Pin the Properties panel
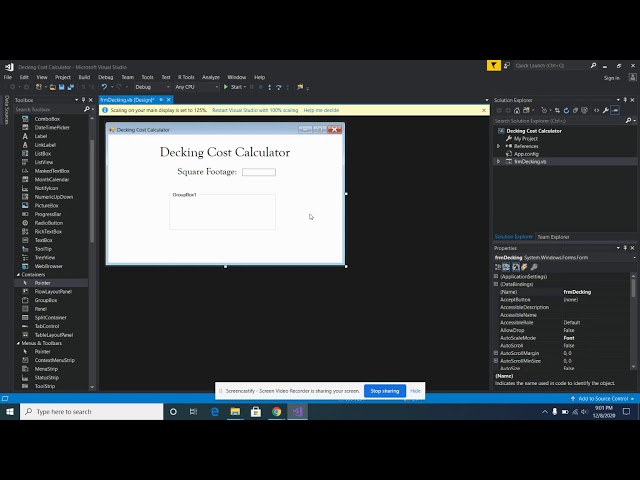This screenshot has width=640, height=480. pyautogui.click(x=625, y=248)
